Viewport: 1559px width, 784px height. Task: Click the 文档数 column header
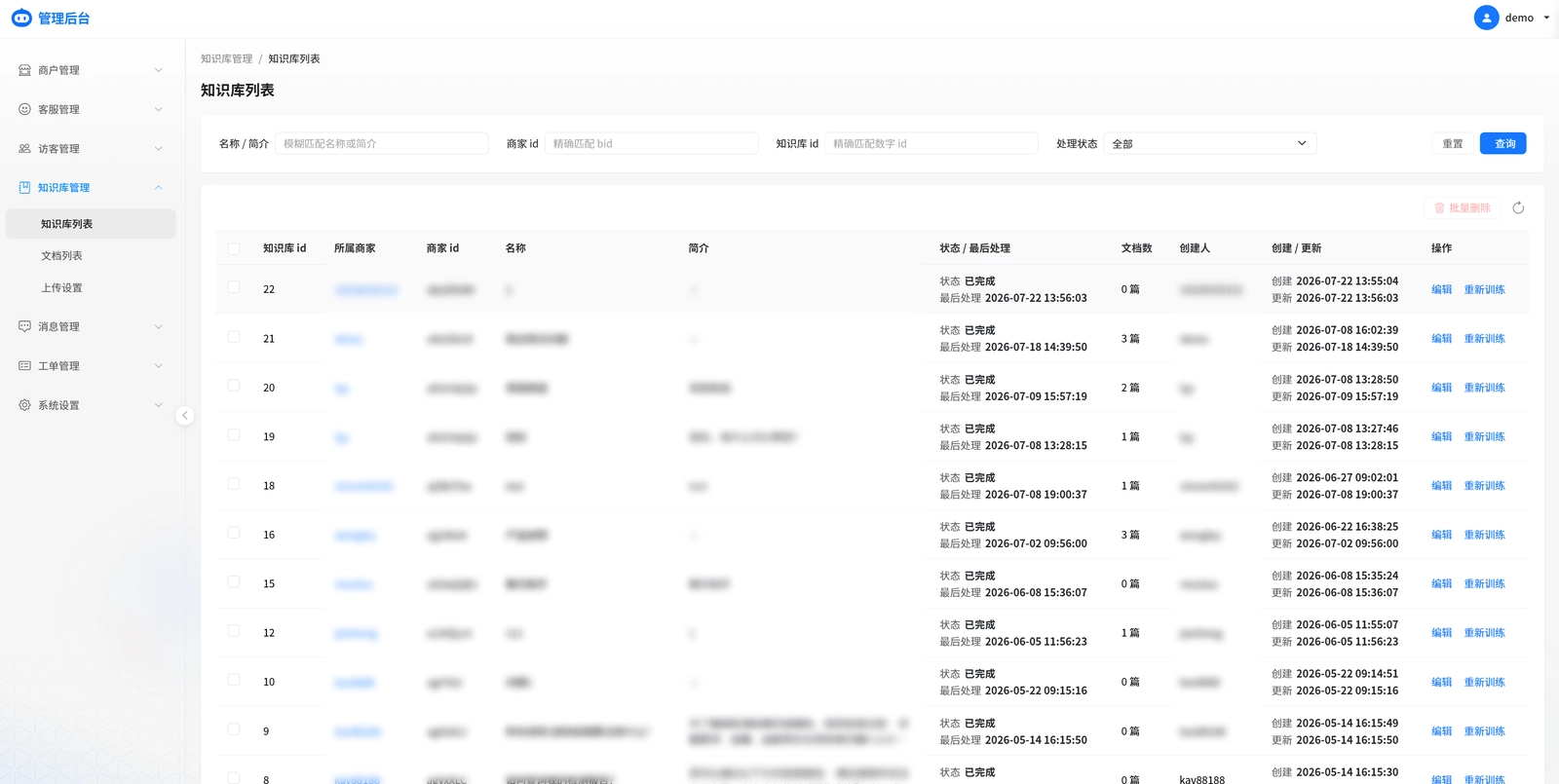[1136, 248]
